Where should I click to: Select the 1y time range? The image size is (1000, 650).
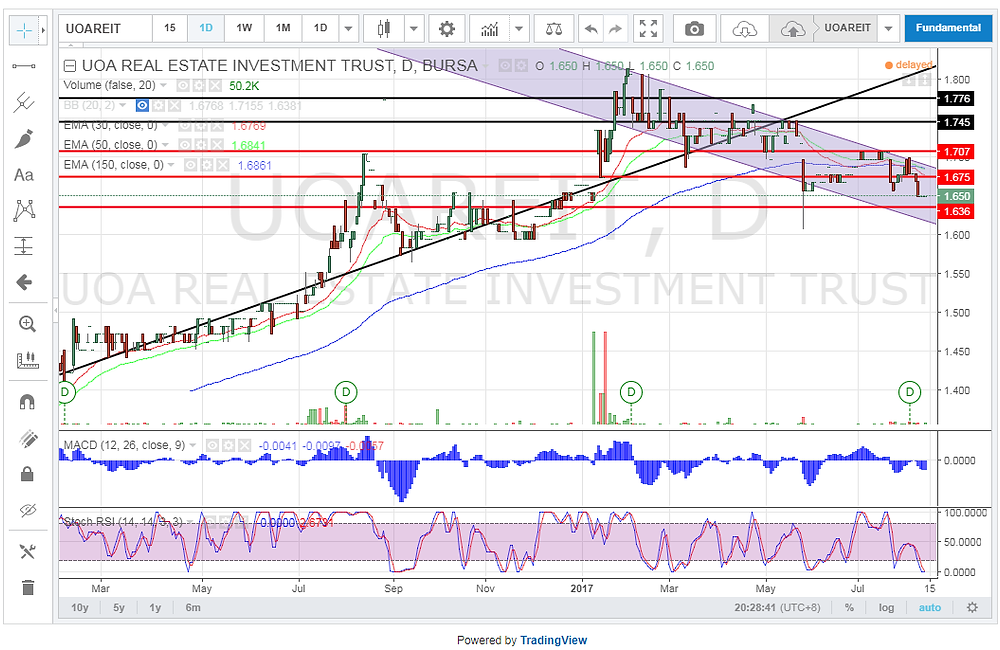coord(155,607)
